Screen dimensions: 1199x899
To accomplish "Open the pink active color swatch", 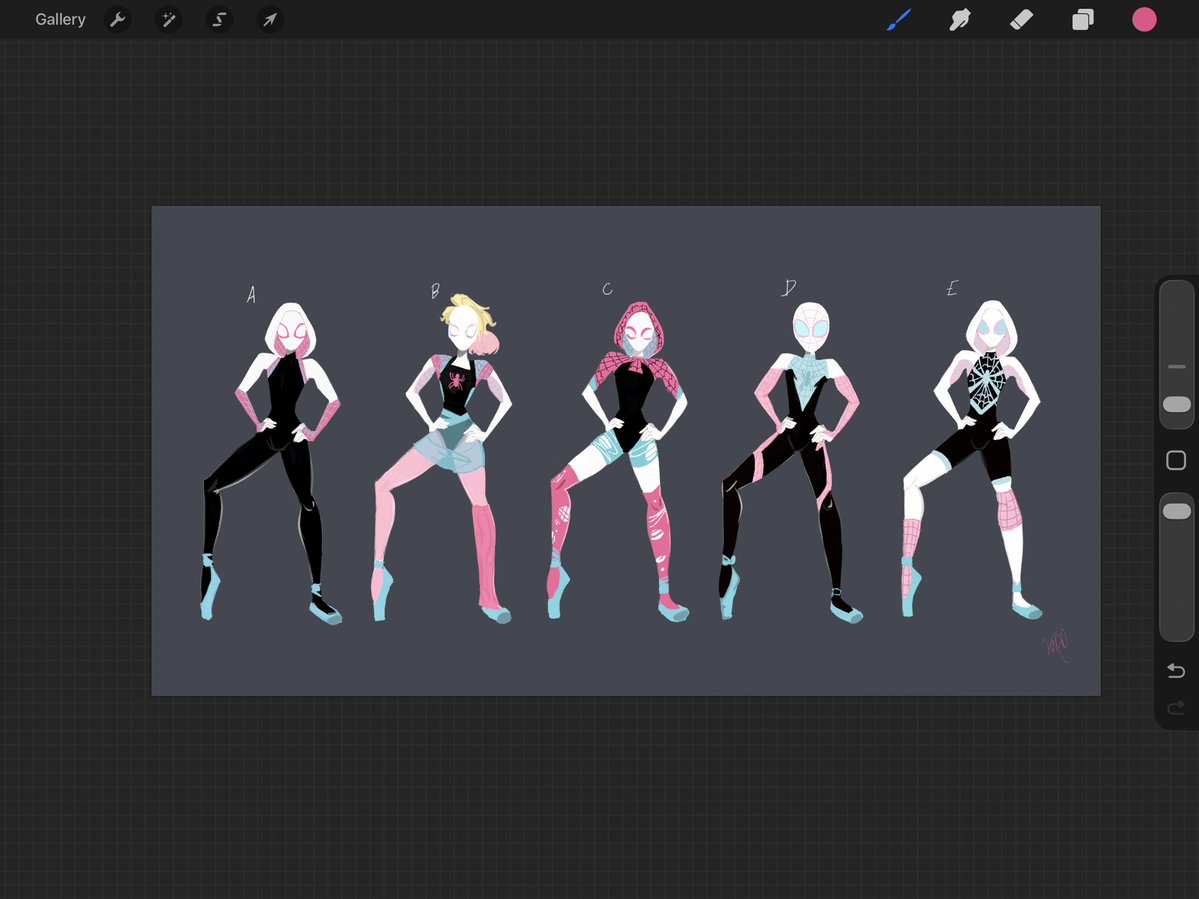I will (x=1144, y=19).
